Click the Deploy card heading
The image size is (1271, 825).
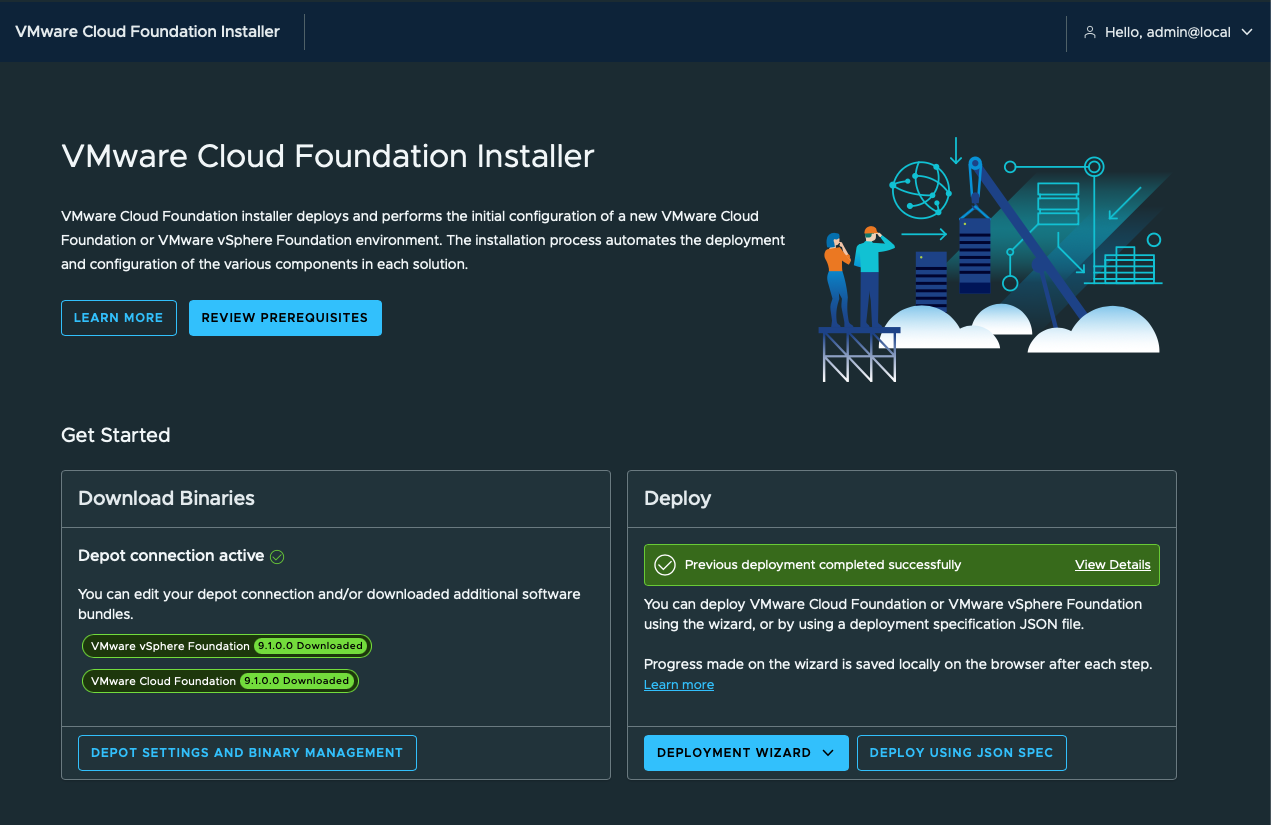[678, 498]
